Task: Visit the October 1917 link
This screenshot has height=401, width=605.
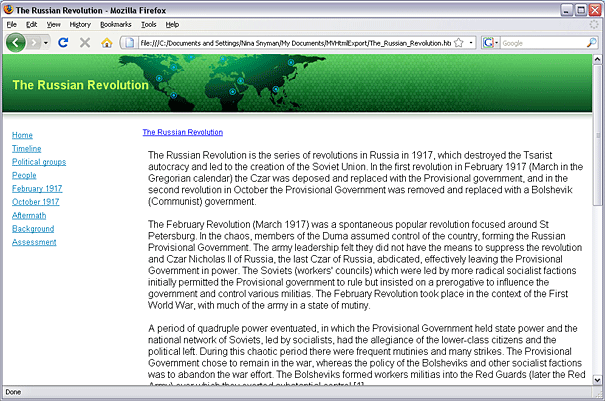Action: pos(35,202)
